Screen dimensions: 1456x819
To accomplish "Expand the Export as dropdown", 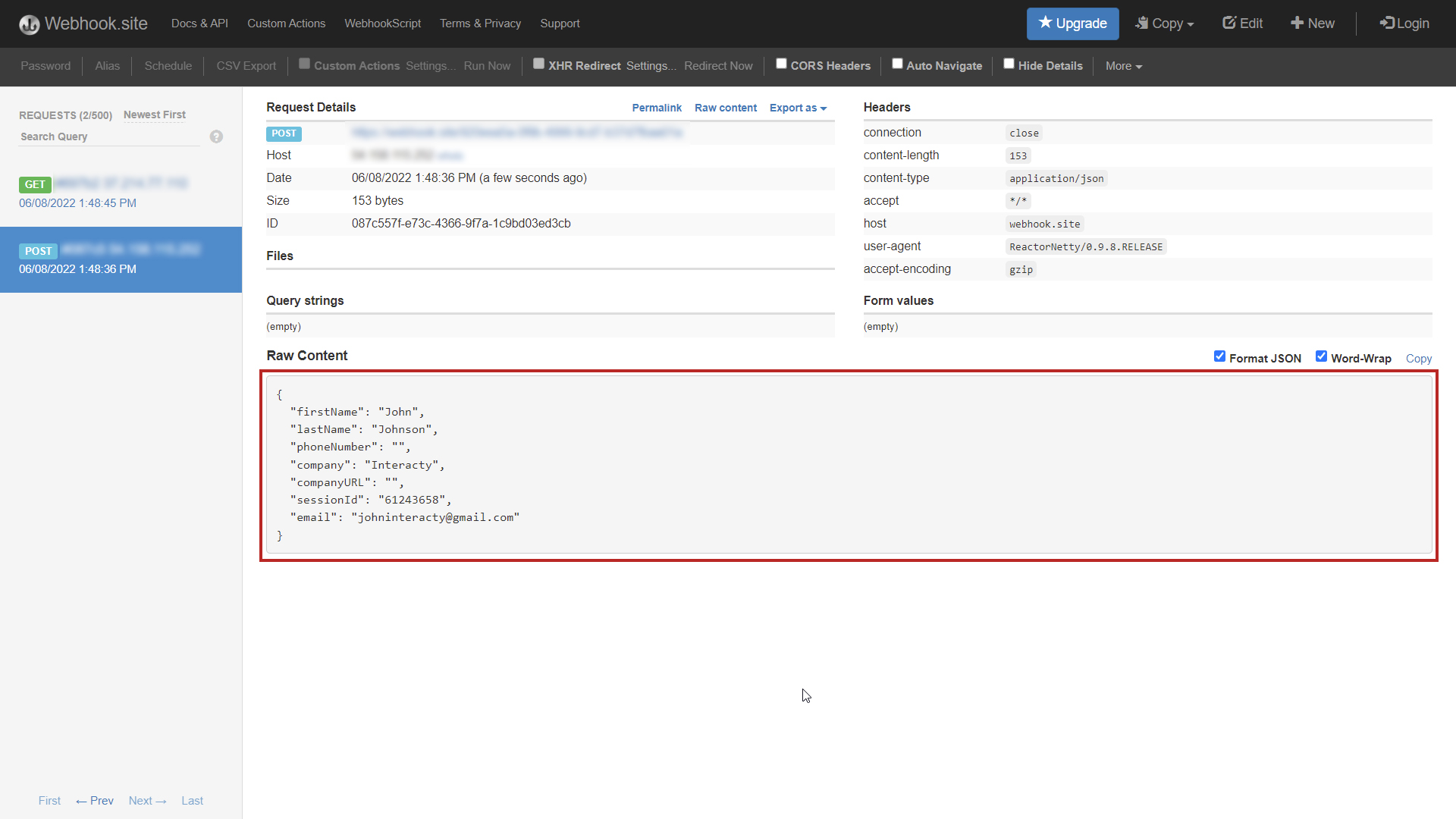I will (x=798, y=107).
